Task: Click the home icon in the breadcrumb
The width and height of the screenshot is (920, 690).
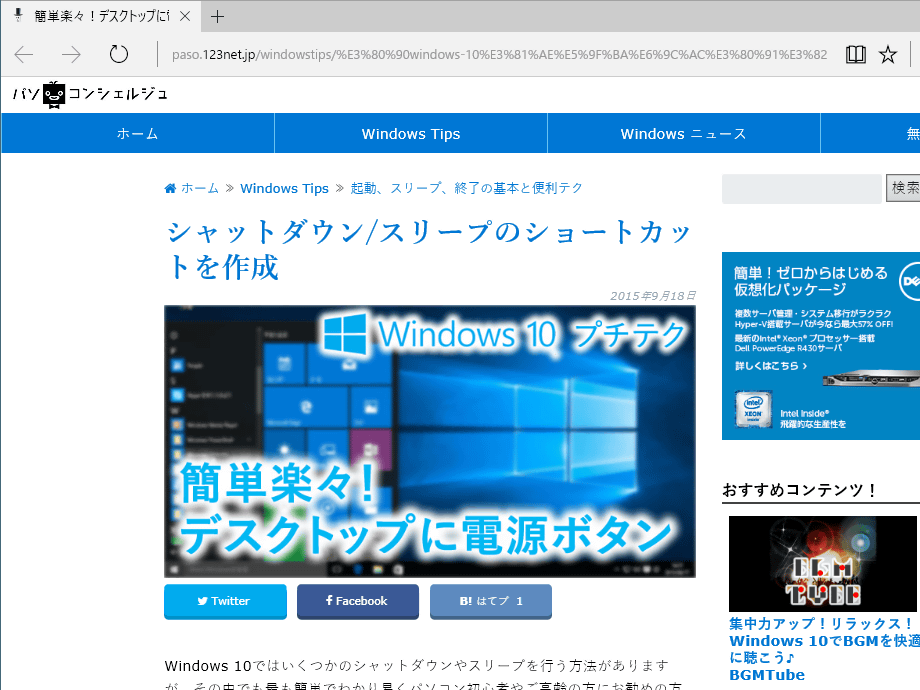Action: (170, 188)
